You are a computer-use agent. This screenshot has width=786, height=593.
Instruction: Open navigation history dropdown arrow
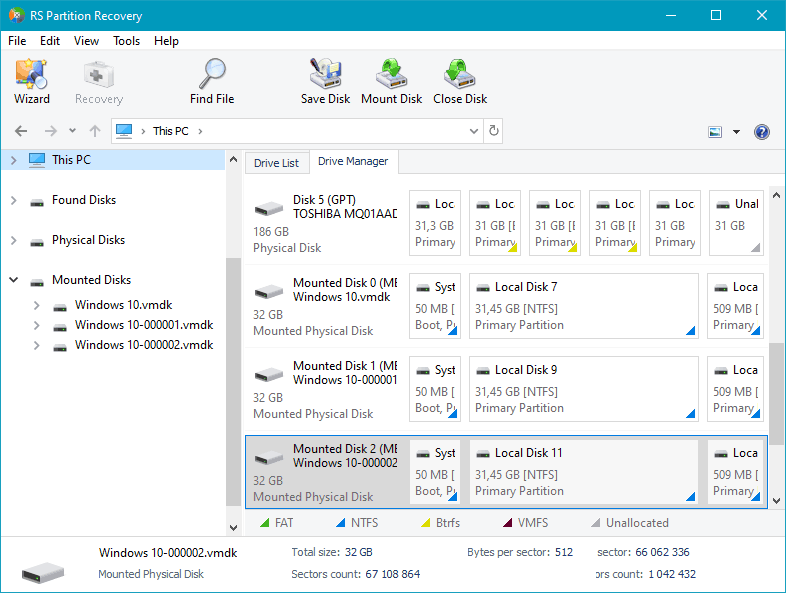[x=73, y=131]
